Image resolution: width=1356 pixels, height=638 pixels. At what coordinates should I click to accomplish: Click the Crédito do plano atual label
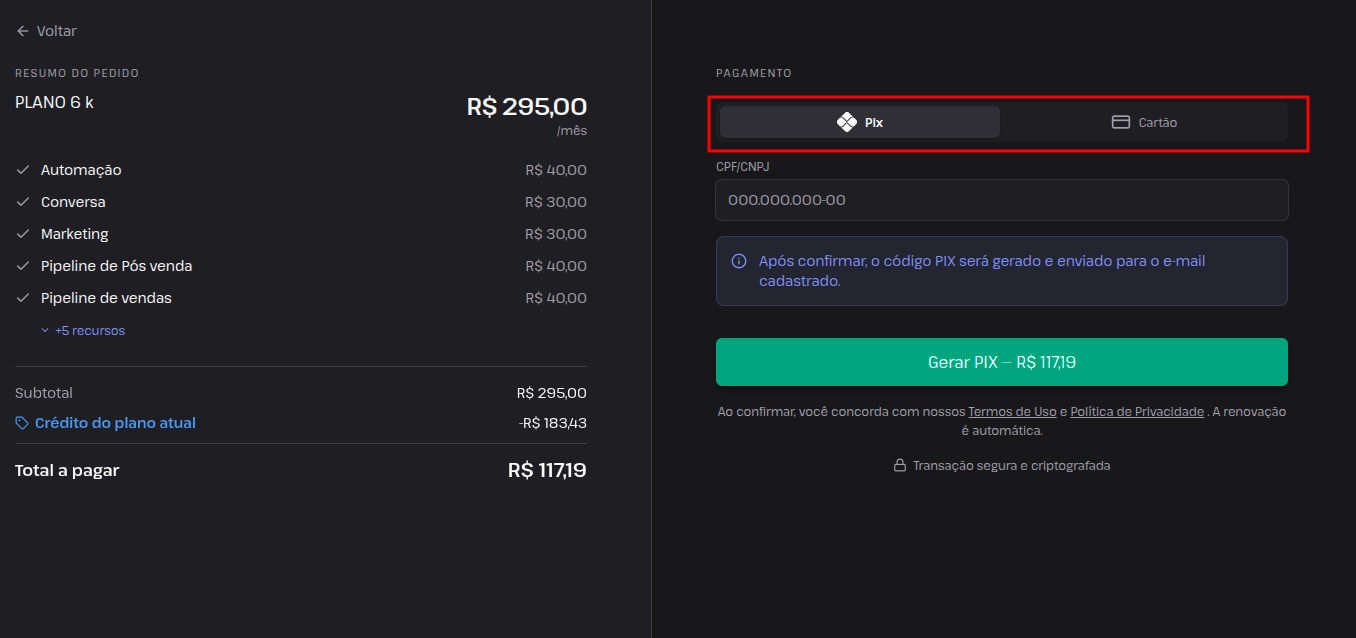tap(115, 423)
